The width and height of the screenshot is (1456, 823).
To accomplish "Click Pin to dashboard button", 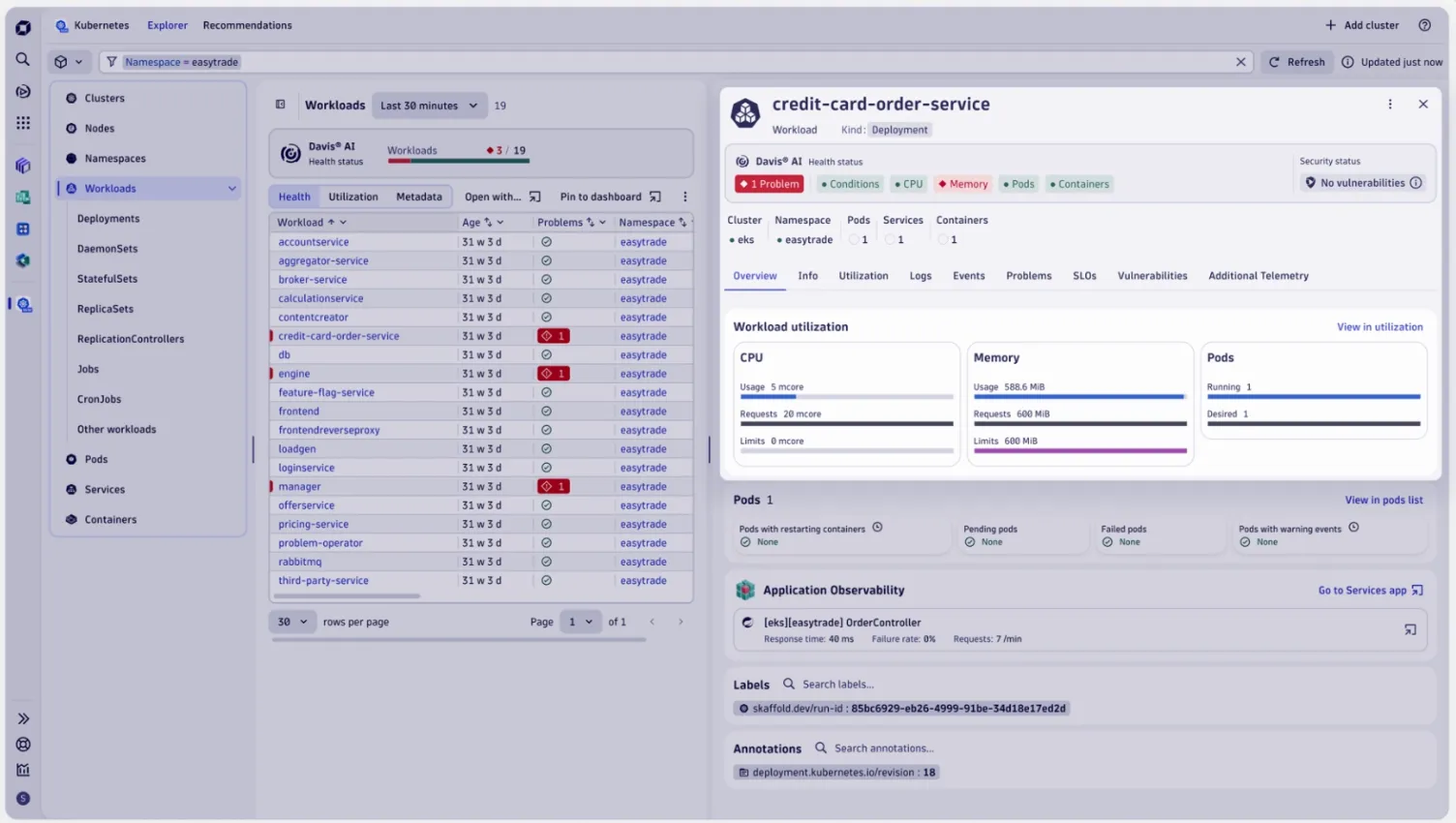I will click(610, 197).
